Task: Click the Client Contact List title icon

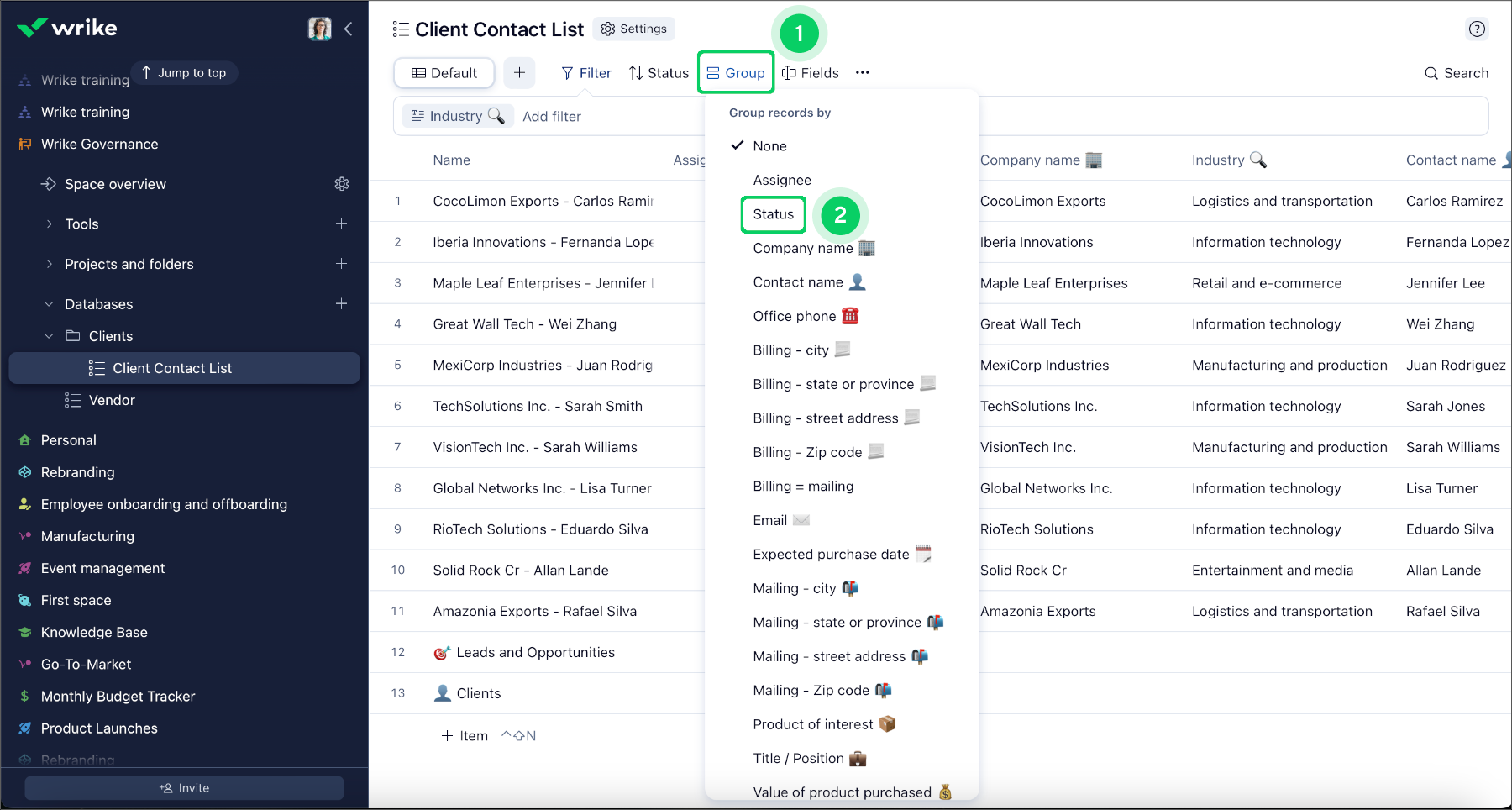Action: (x=401, y=29)
